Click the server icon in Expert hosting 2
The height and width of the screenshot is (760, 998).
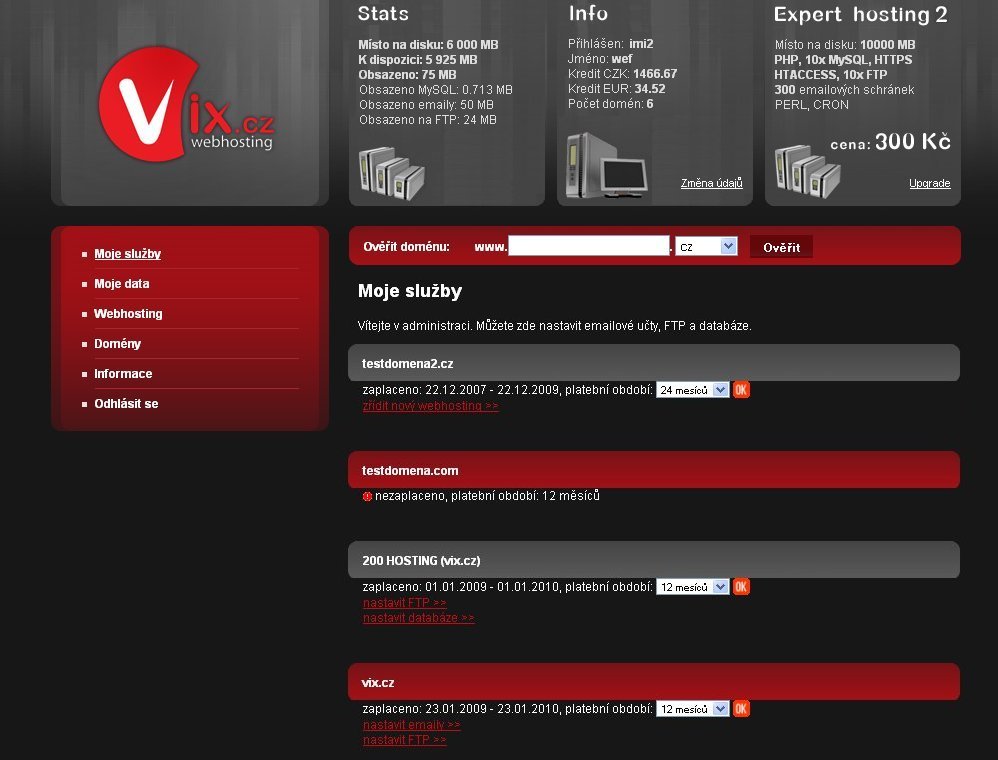click(806, 172)
